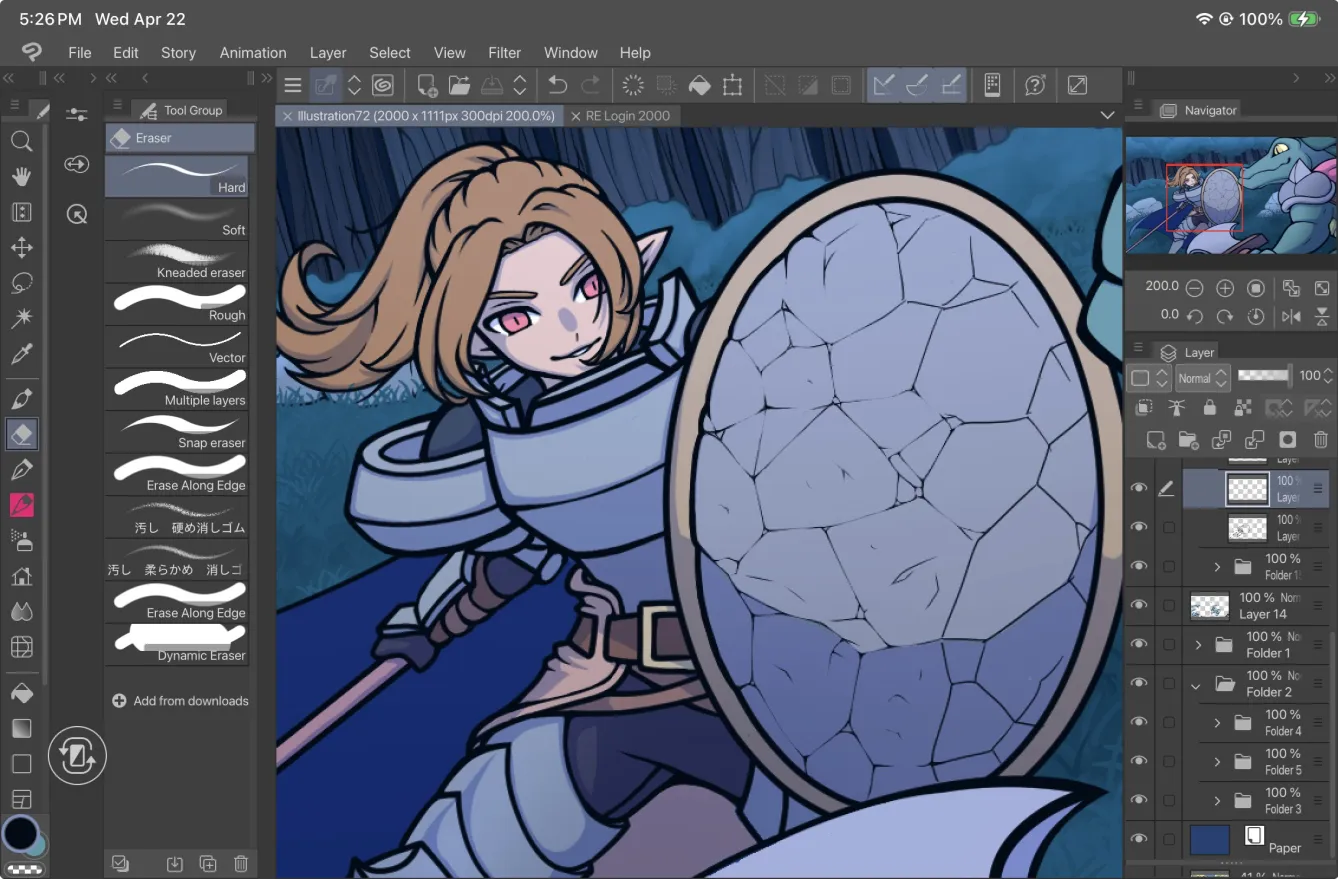This screenshot has height=879, width=1338.
Task: Click the smartphone connection icon
Action: [992, 85]
